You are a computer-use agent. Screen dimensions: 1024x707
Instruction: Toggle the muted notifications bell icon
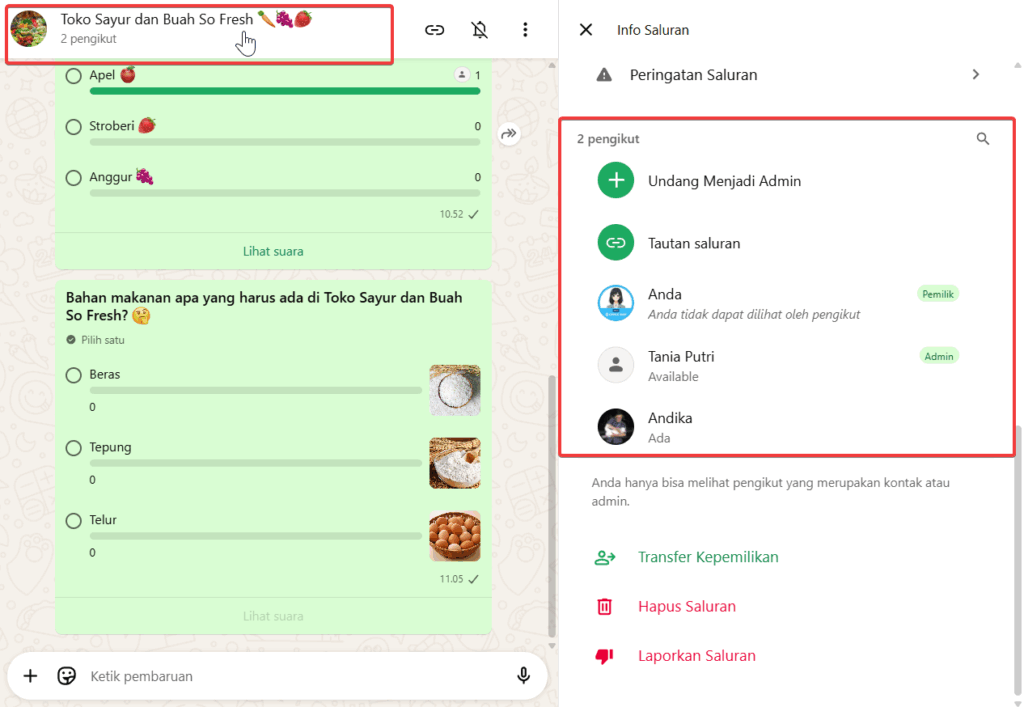(x=480, y=30)
